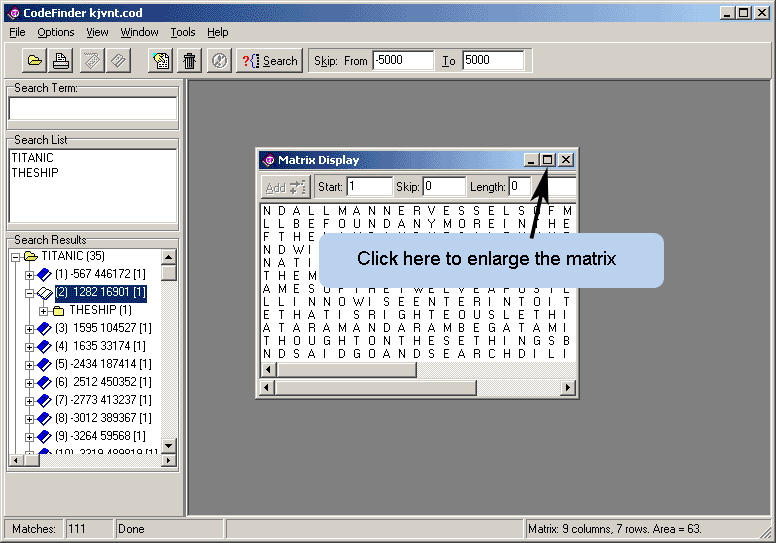Image resolution: width=776 pixels, height=543 pixels.
Task: Click the open book icon of result (2)
Action: pos(45,293)
